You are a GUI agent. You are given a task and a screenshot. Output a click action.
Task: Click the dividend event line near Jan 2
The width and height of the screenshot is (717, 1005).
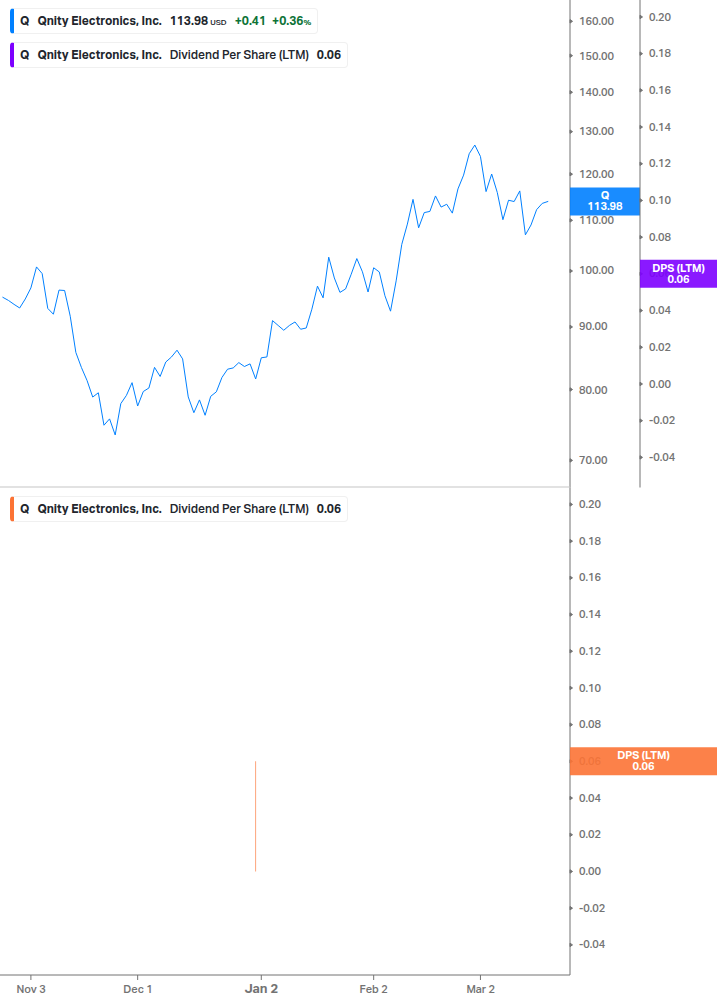point(255,815)
